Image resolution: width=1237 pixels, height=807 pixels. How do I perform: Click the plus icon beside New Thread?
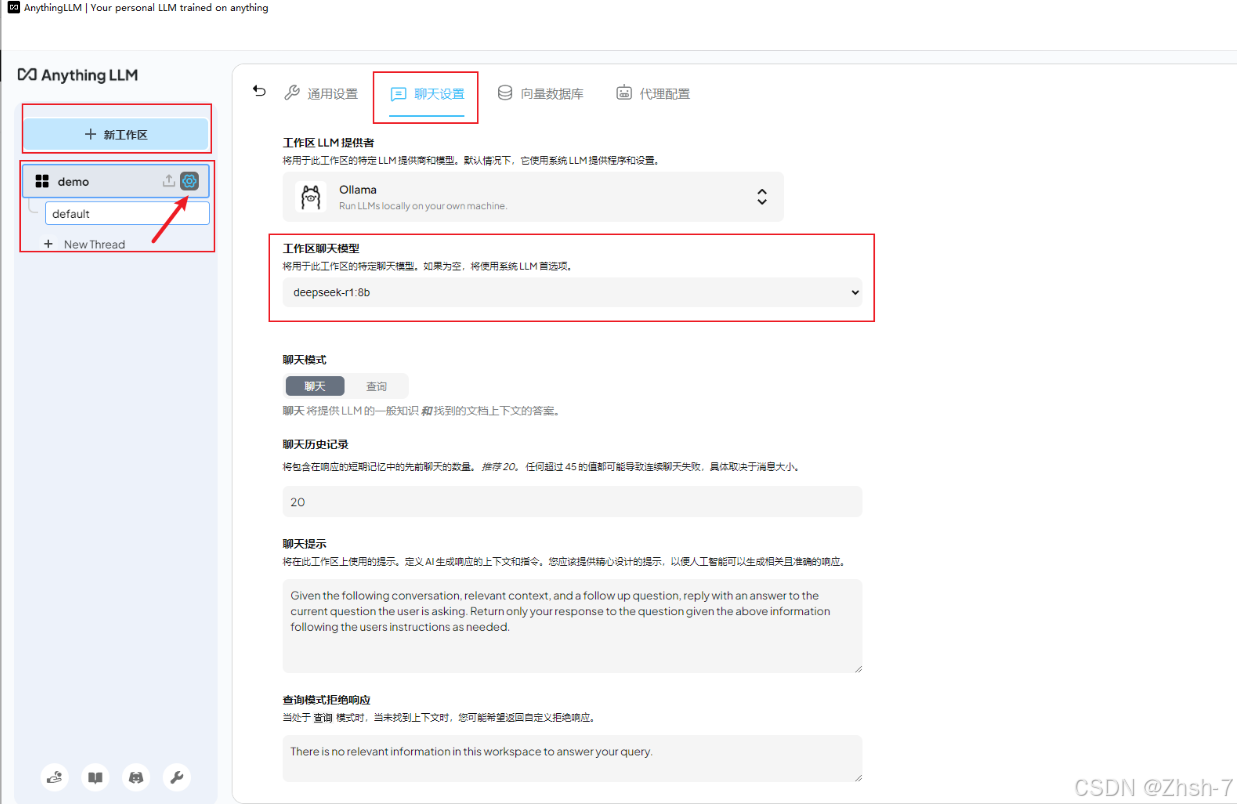(x=48, y=244)
